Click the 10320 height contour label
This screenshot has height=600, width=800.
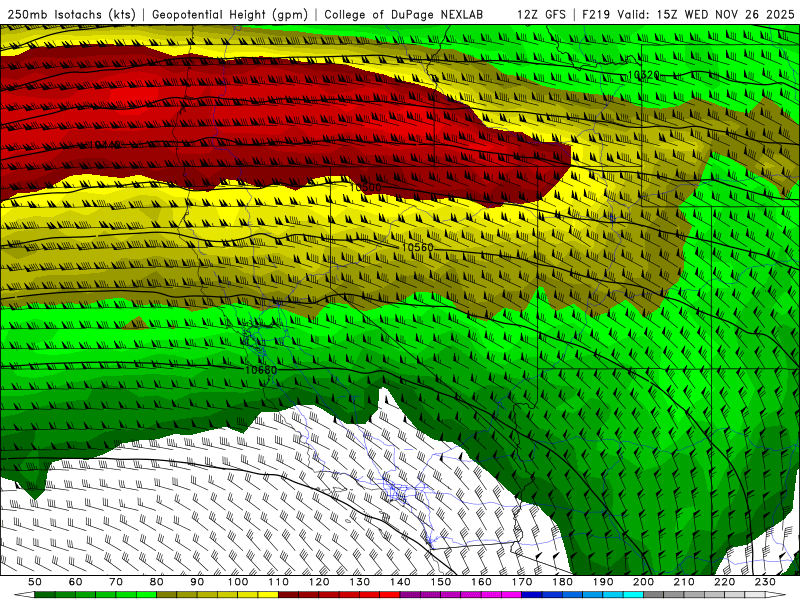(x=643, y=75)
